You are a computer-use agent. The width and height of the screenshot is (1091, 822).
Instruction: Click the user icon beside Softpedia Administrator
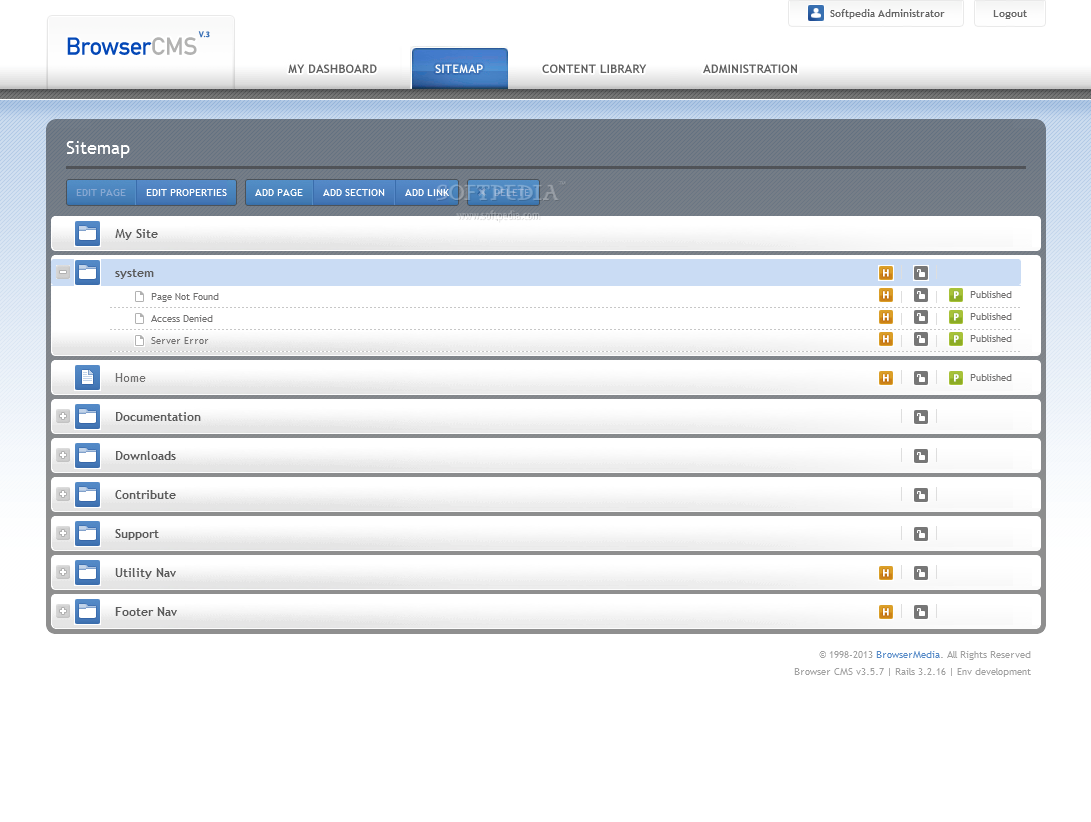point(816,13)
